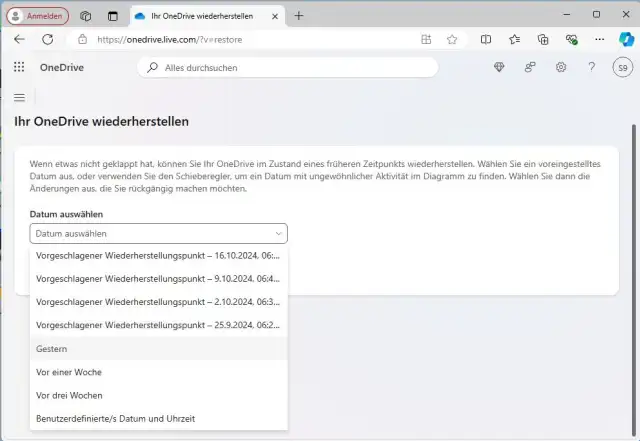Open the tab actions menu icon
The image size is (640, 441).
tap(113, 16)
